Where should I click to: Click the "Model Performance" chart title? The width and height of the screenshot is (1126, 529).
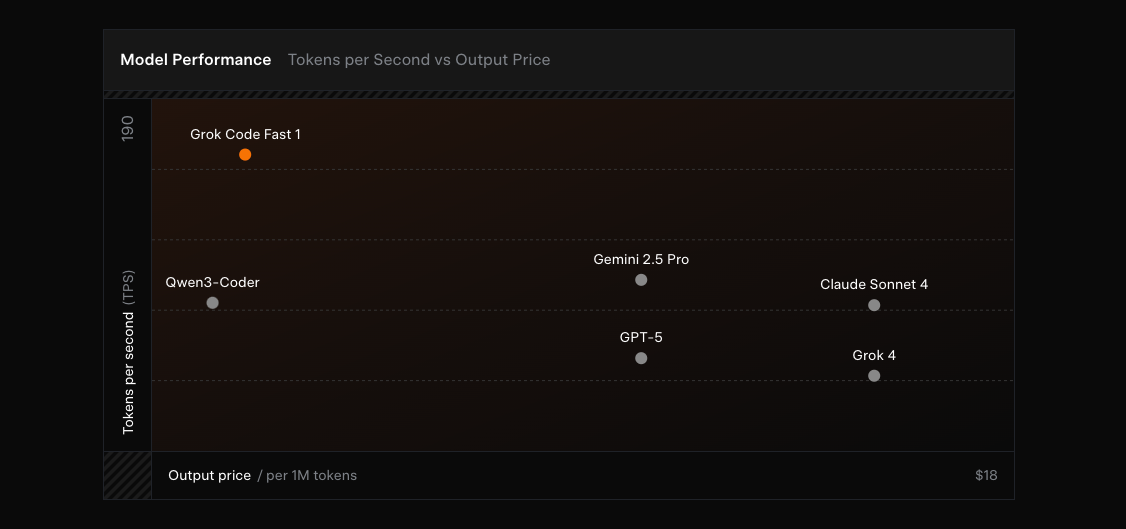point(196,60)
